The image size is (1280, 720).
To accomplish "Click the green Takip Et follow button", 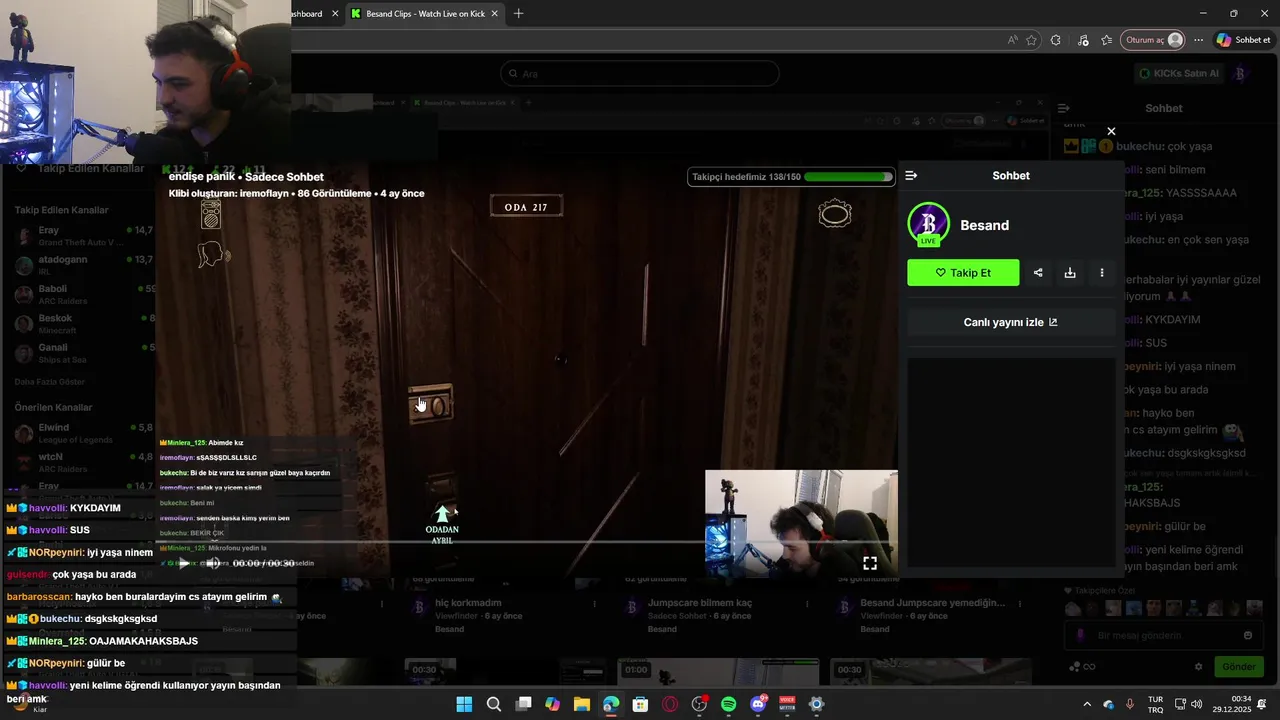I will [963, 273].
